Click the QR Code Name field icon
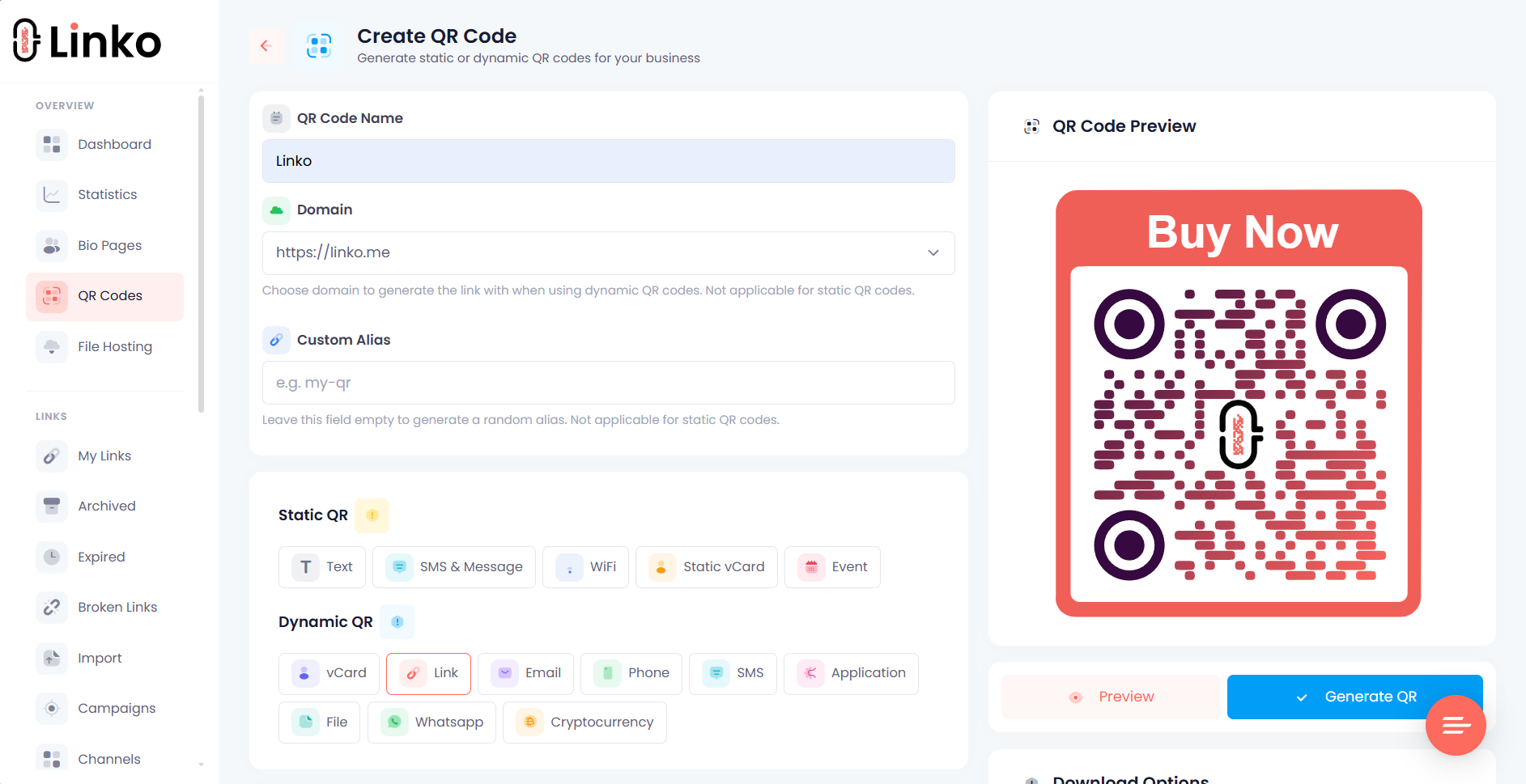The height and width of the screenshot is (784, 1526). [x=276, y=118]
